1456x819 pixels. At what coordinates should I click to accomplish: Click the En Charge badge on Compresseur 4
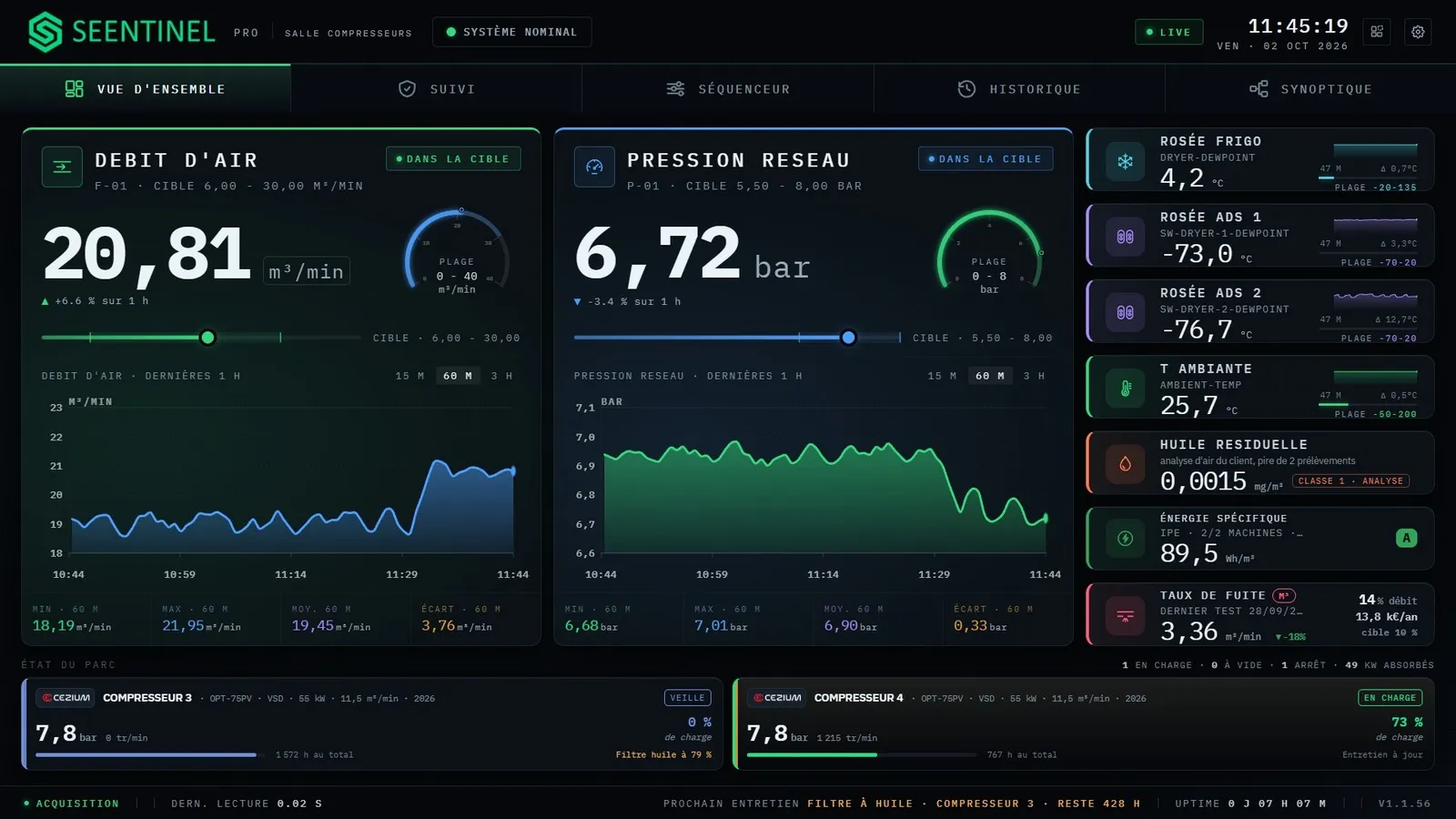(1390, 698)
